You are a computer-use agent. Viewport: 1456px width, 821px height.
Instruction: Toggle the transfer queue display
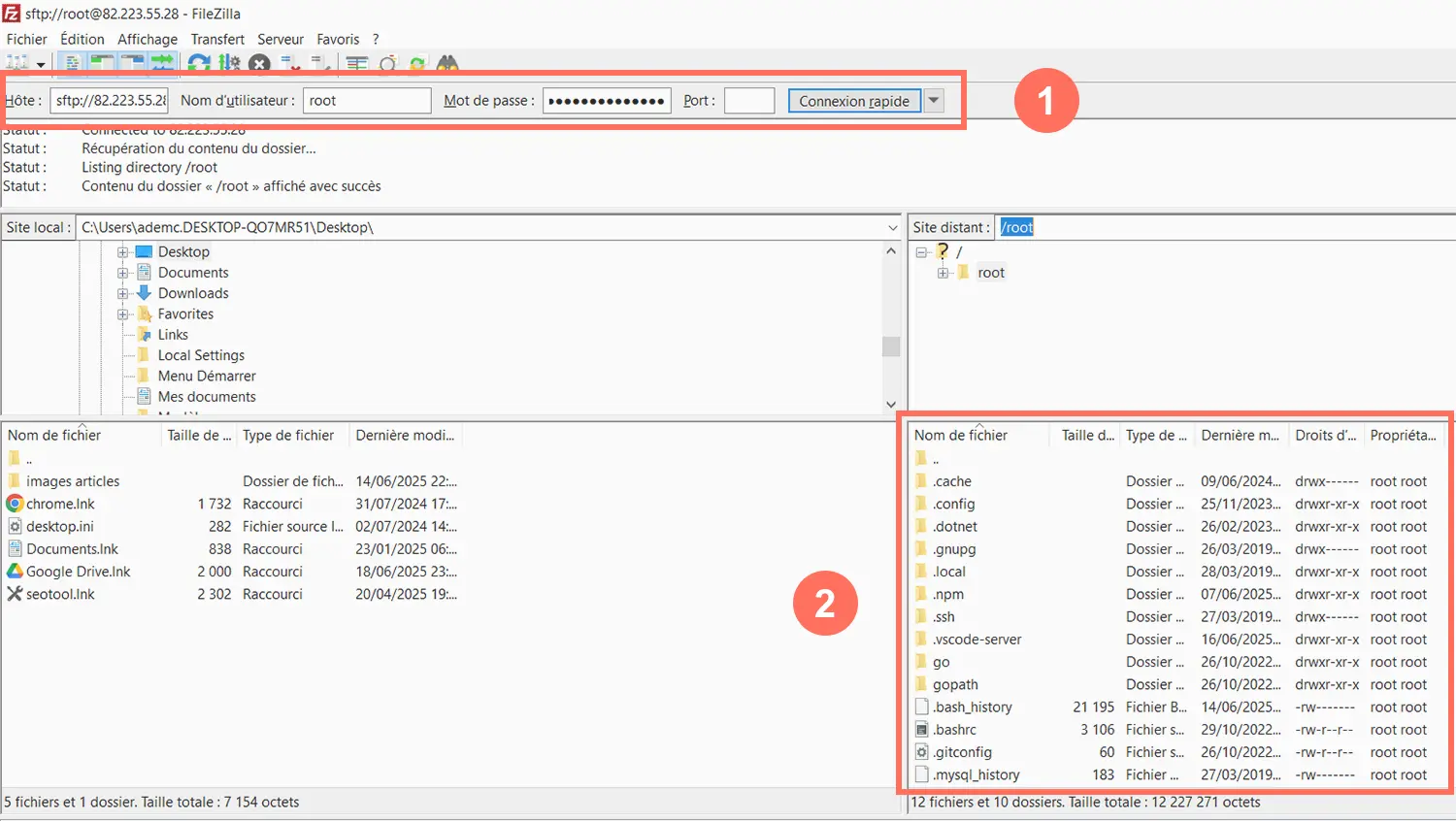pos(162,63)
